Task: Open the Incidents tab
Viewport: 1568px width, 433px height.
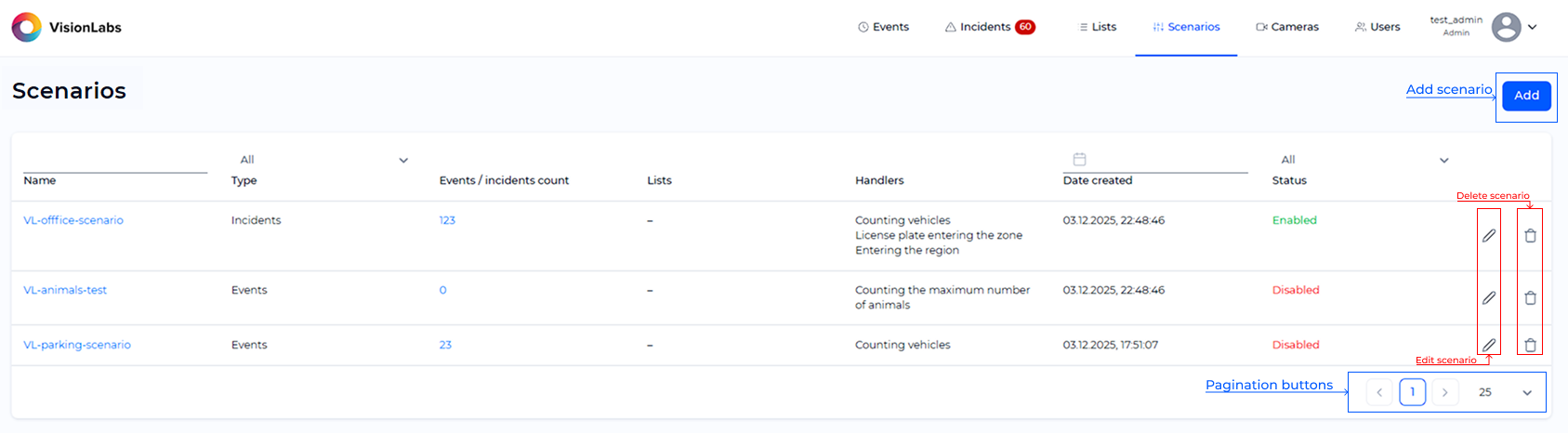Action: (x=989, y=27)
